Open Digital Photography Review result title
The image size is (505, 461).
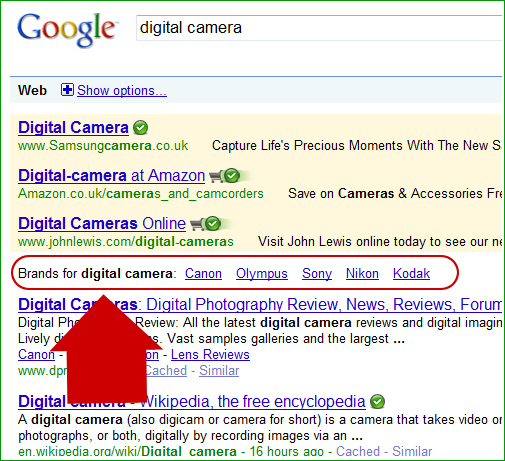(x=260, y=304)
